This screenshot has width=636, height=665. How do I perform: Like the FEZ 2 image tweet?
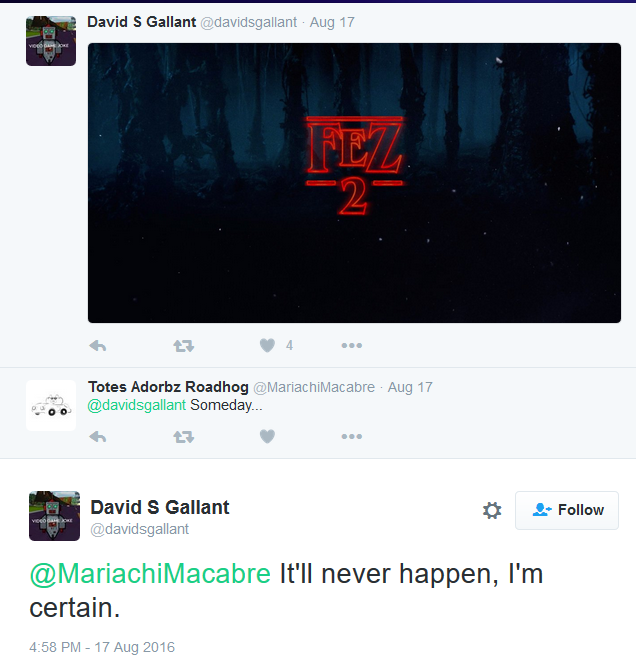click(268, 346)
